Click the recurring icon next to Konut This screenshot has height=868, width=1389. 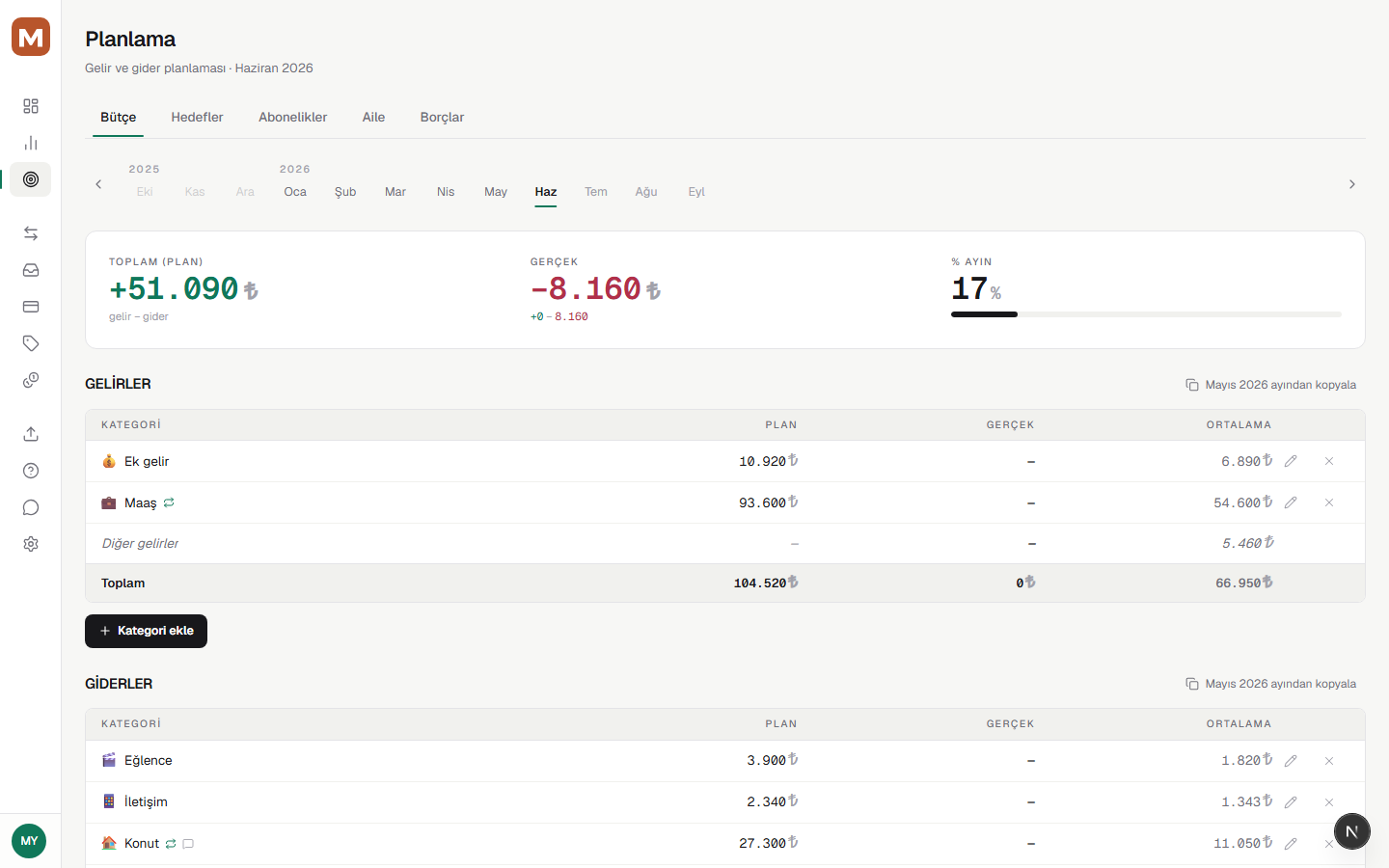(171, 844)
